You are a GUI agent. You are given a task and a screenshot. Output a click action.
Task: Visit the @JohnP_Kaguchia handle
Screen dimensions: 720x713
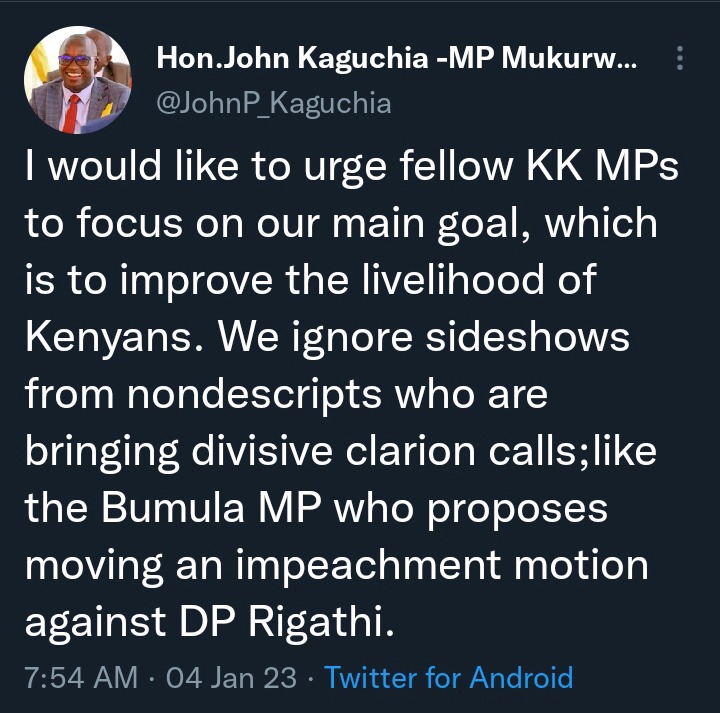(x=274, y=103)
